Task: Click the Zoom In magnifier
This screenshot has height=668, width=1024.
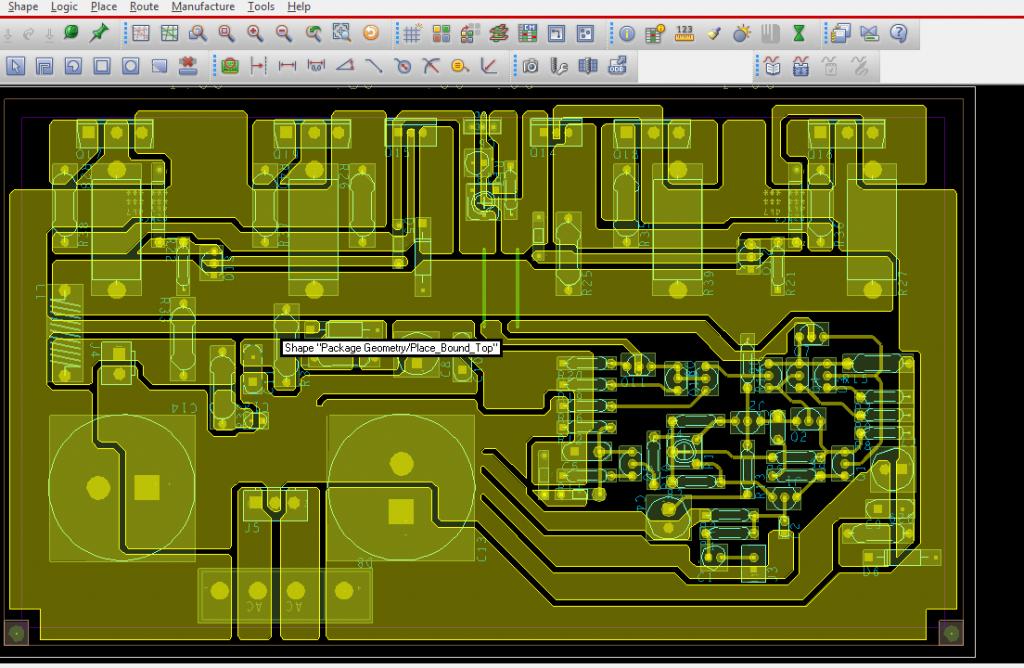Action: 255,33
